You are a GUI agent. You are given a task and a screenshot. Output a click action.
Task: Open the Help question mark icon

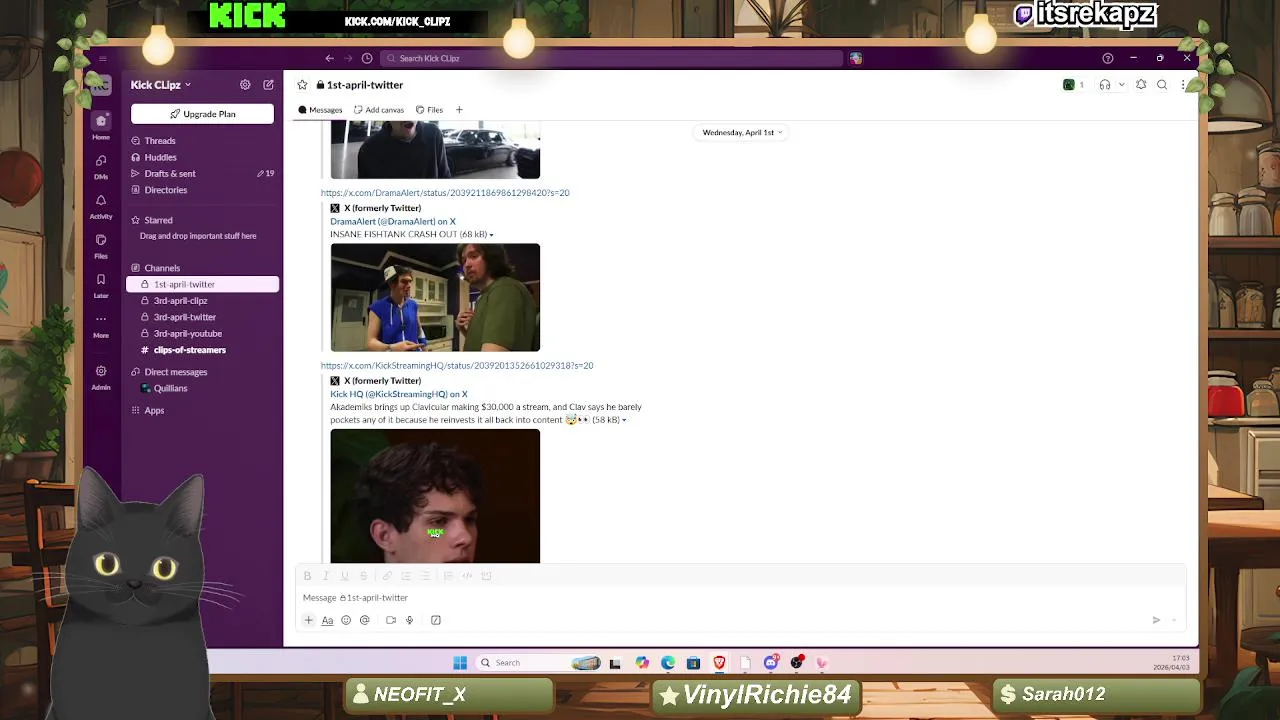point(1107,58)
